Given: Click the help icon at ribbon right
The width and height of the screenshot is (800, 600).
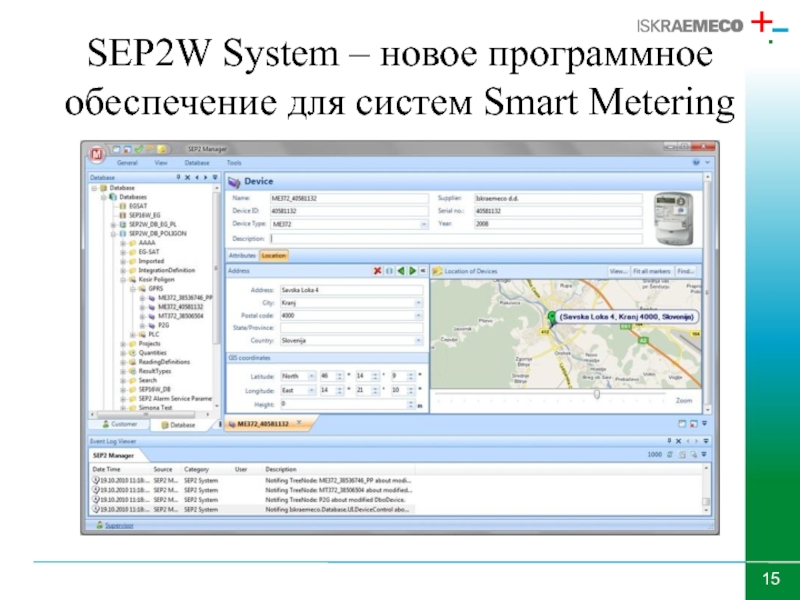Looking at the screenshot, I should (x=696, y=163).
